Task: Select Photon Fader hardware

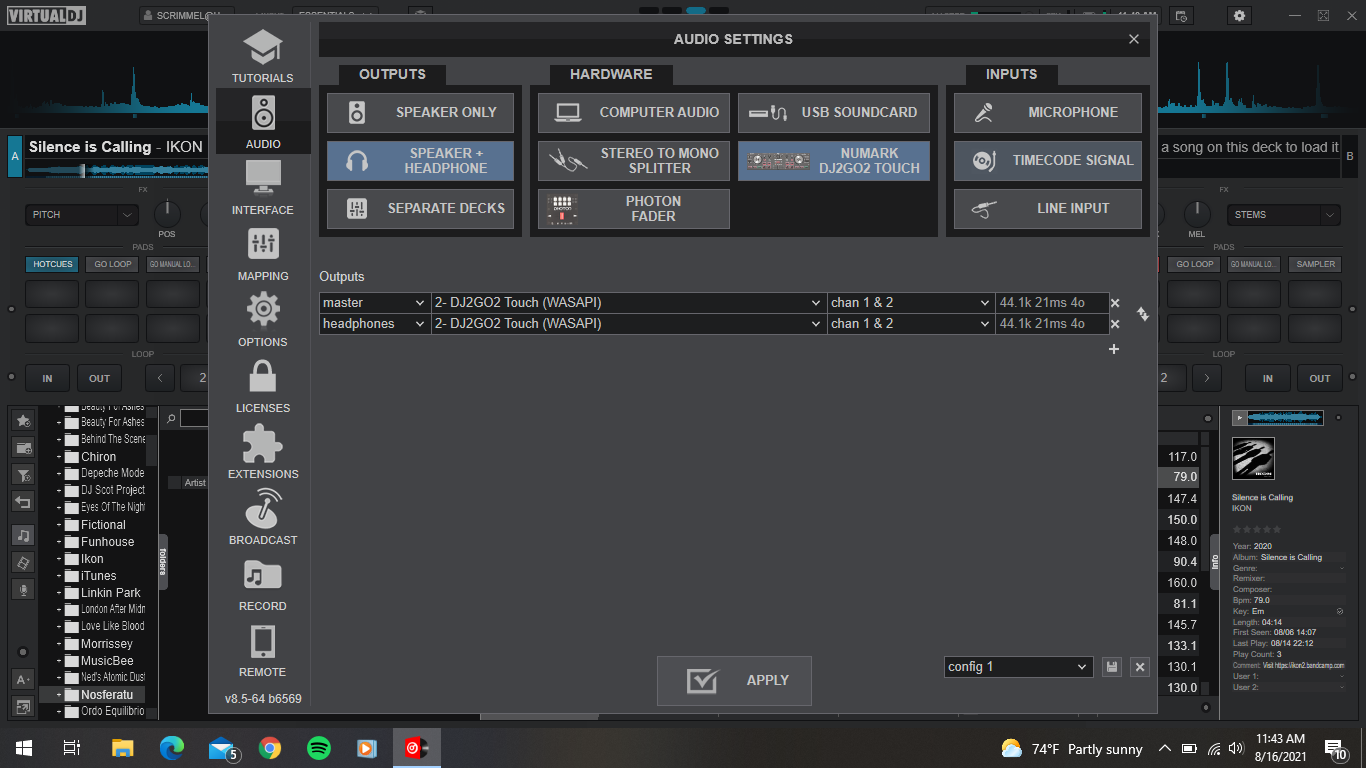Action: point(634,208)
